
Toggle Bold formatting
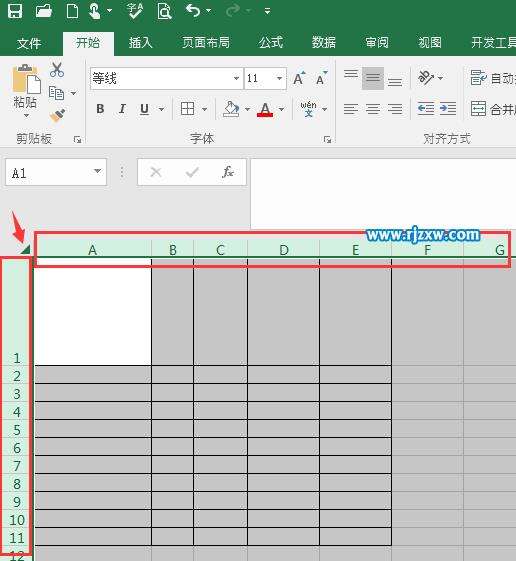[x=100, y=109]
